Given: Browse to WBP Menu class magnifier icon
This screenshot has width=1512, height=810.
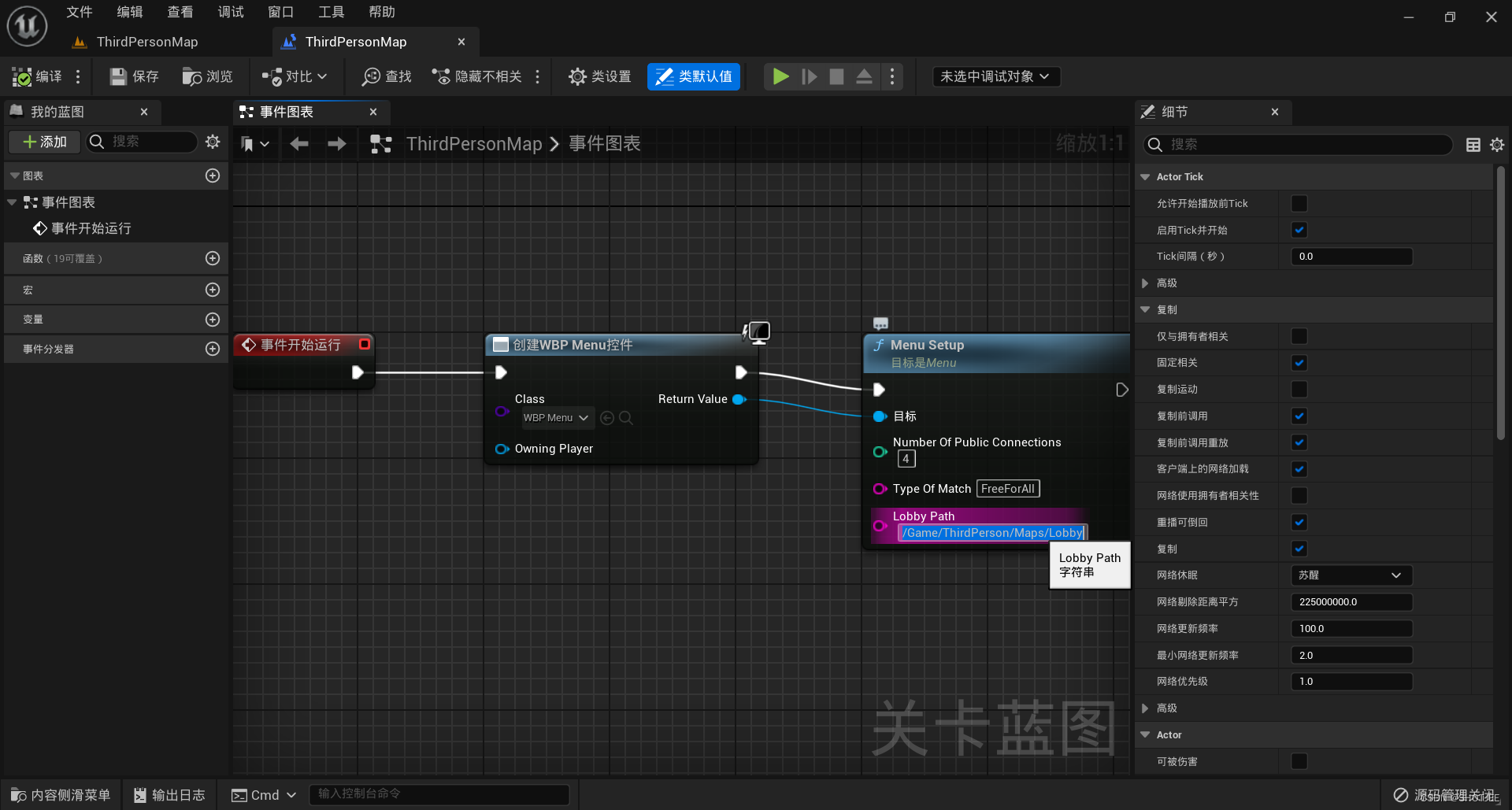Looking at the screenshot, I should click(626, 418).
